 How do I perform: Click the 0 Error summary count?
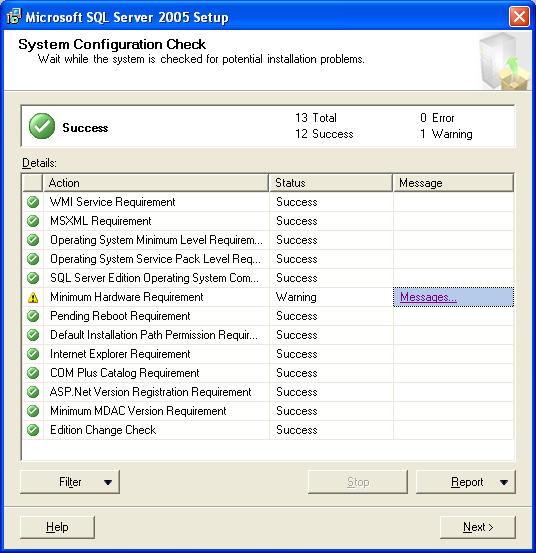point(437,118)
